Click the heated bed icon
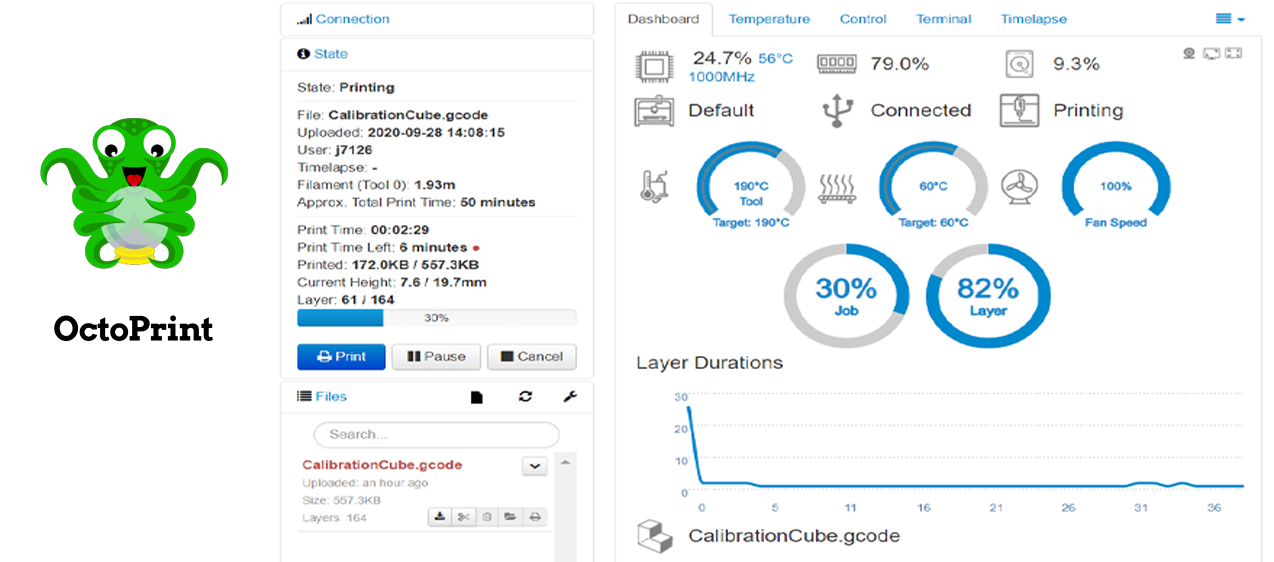The height and width of the screenshot is (562, 1274). tap(837, 187)
